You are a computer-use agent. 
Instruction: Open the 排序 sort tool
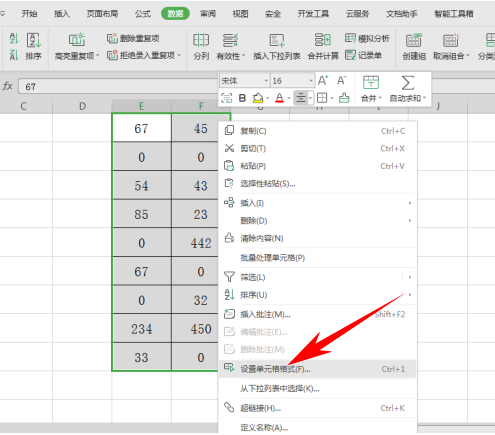(x=33, y=47)
